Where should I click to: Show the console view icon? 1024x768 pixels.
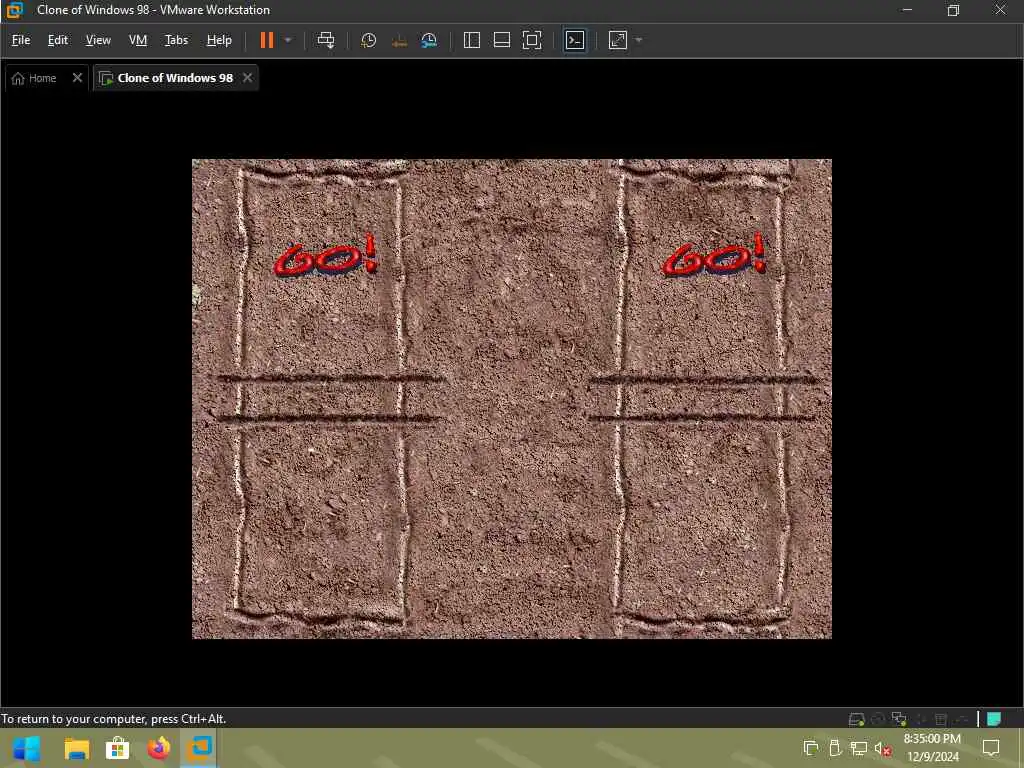click(575, 40)
